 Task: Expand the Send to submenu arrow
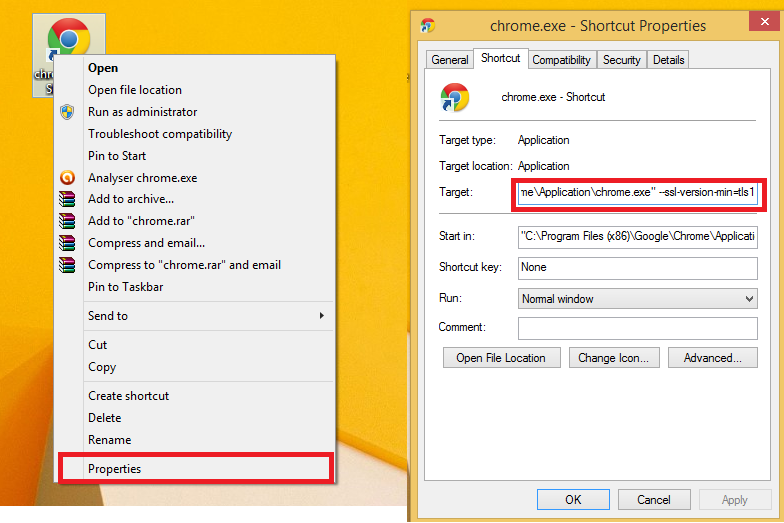click(x=322, y=316)
